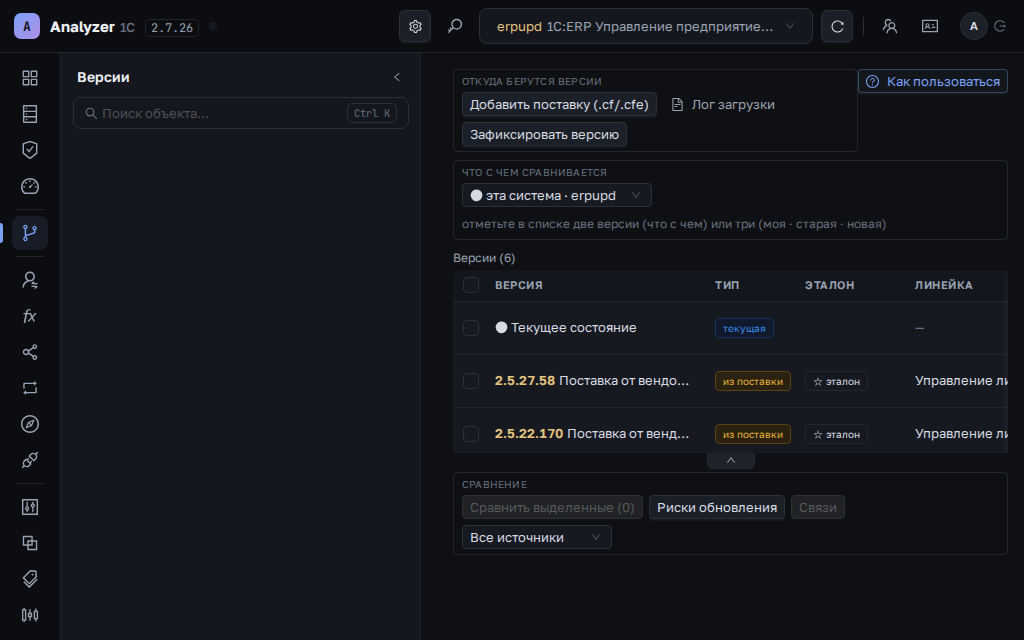Collapse the Версии side panel
The height and width of the screenshot is (640, 1024).
[396, 77]
